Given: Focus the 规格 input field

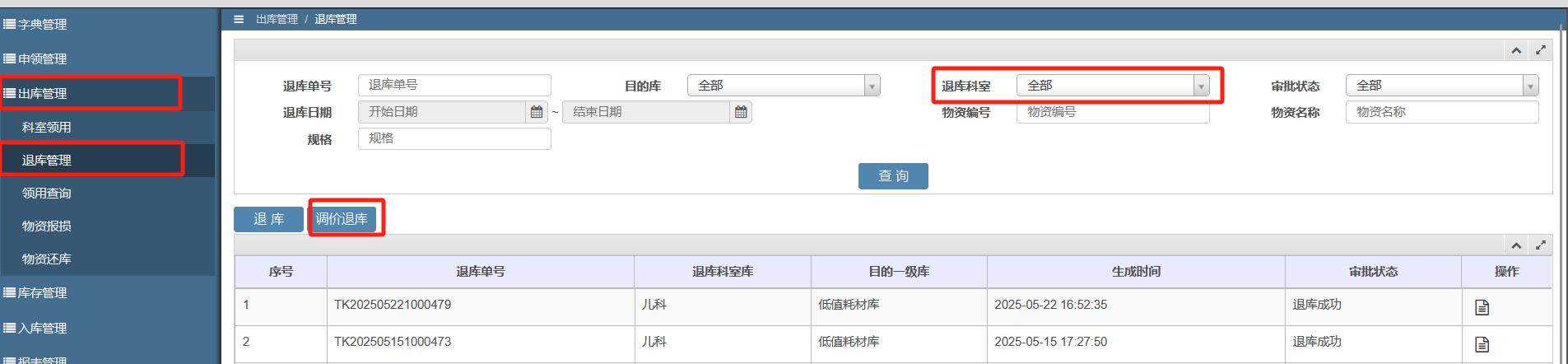Looking at the screenshot, I should (x=454, y=138).
